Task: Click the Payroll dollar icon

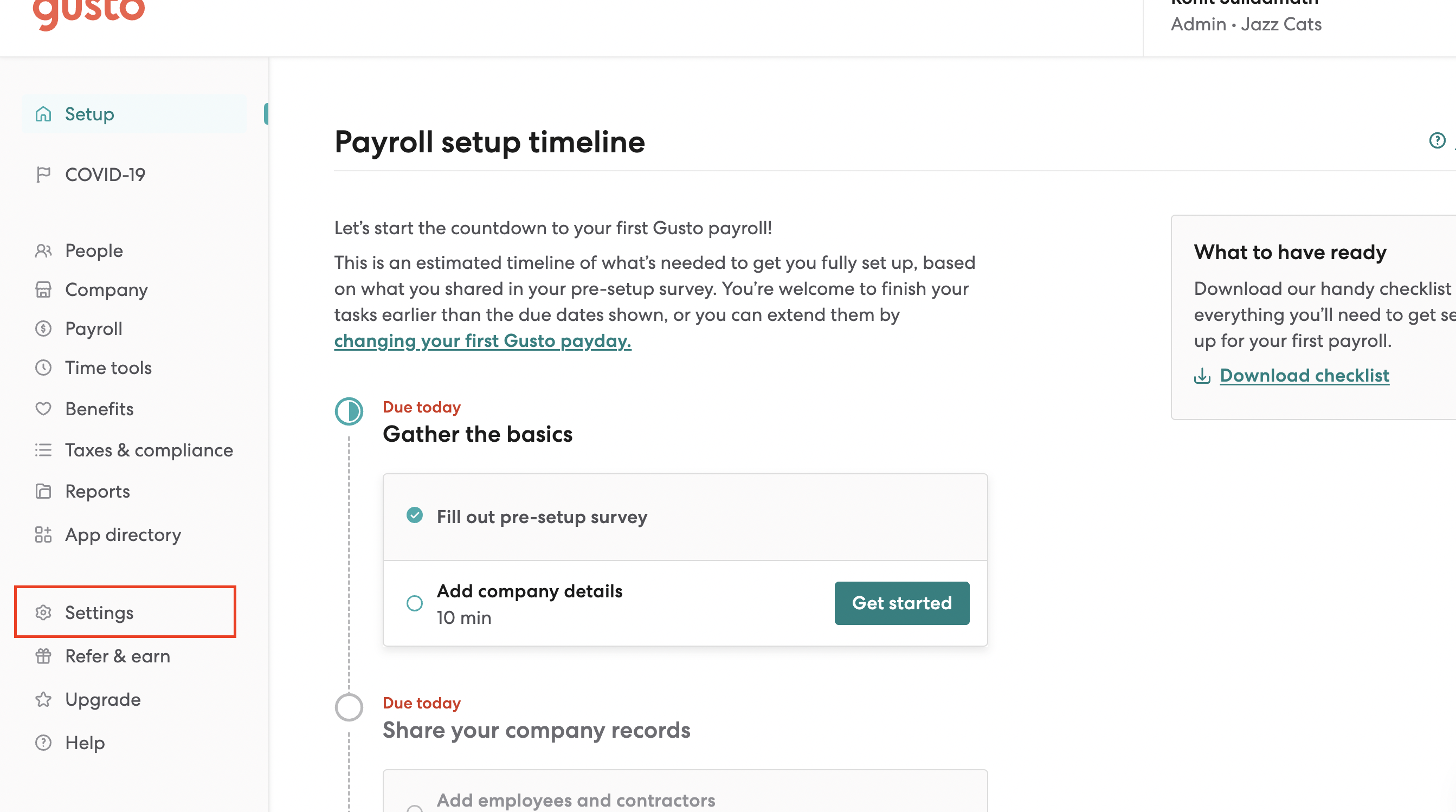Action: tap(43, 329)
